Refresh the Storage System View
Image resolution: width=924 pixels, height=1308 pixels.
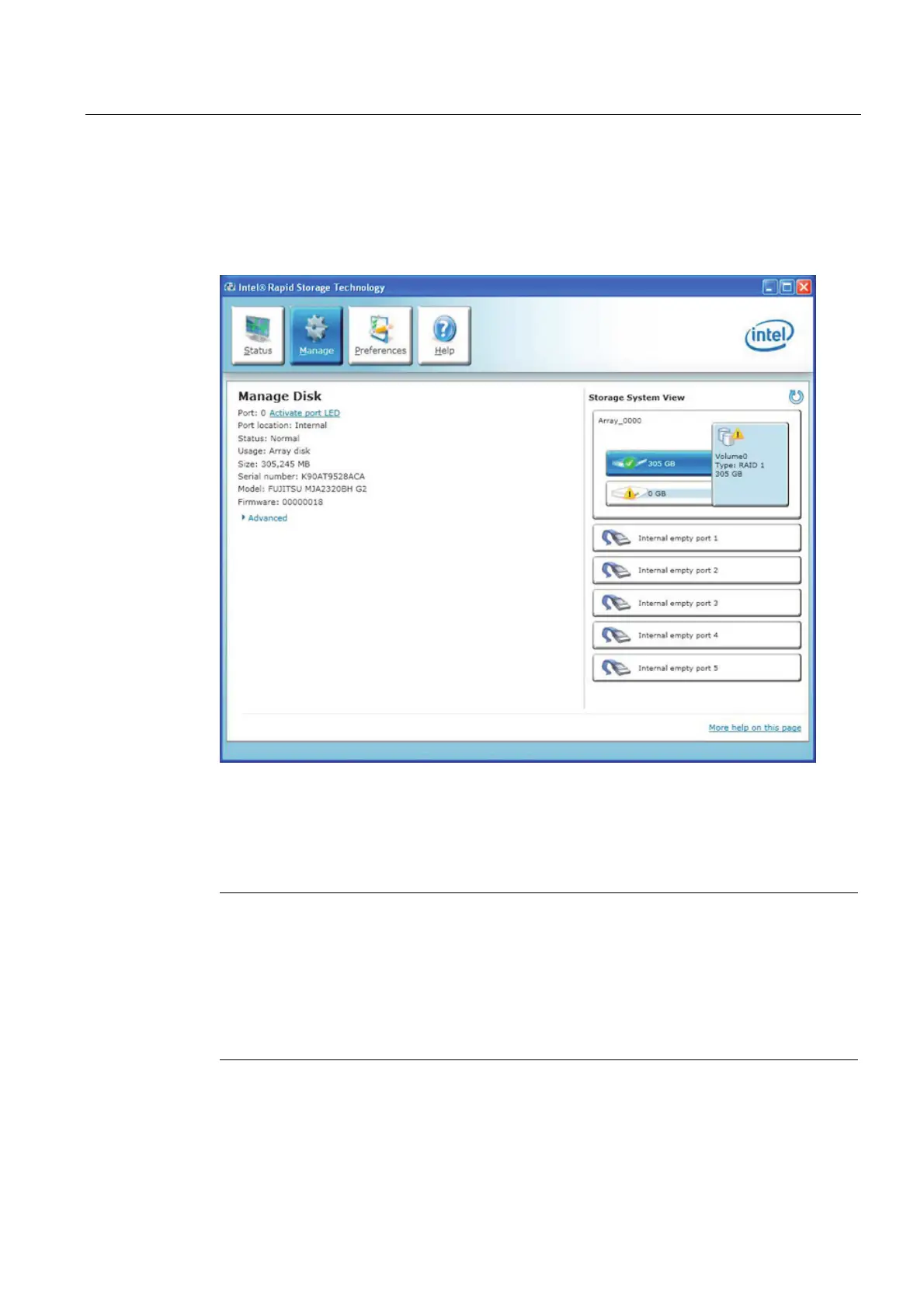point(796,397)
